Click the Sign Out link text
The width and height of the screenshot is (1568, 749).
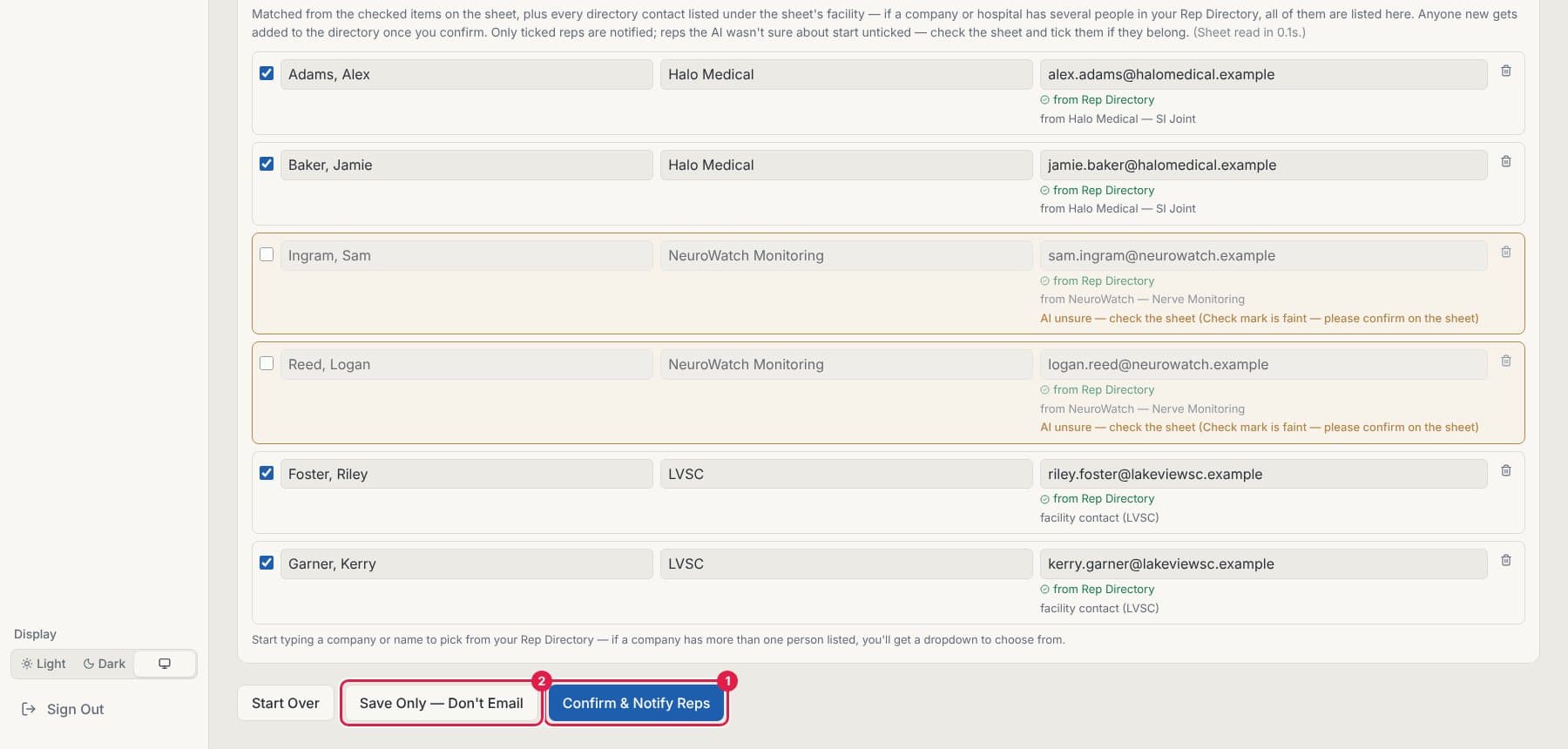point(75,709)
